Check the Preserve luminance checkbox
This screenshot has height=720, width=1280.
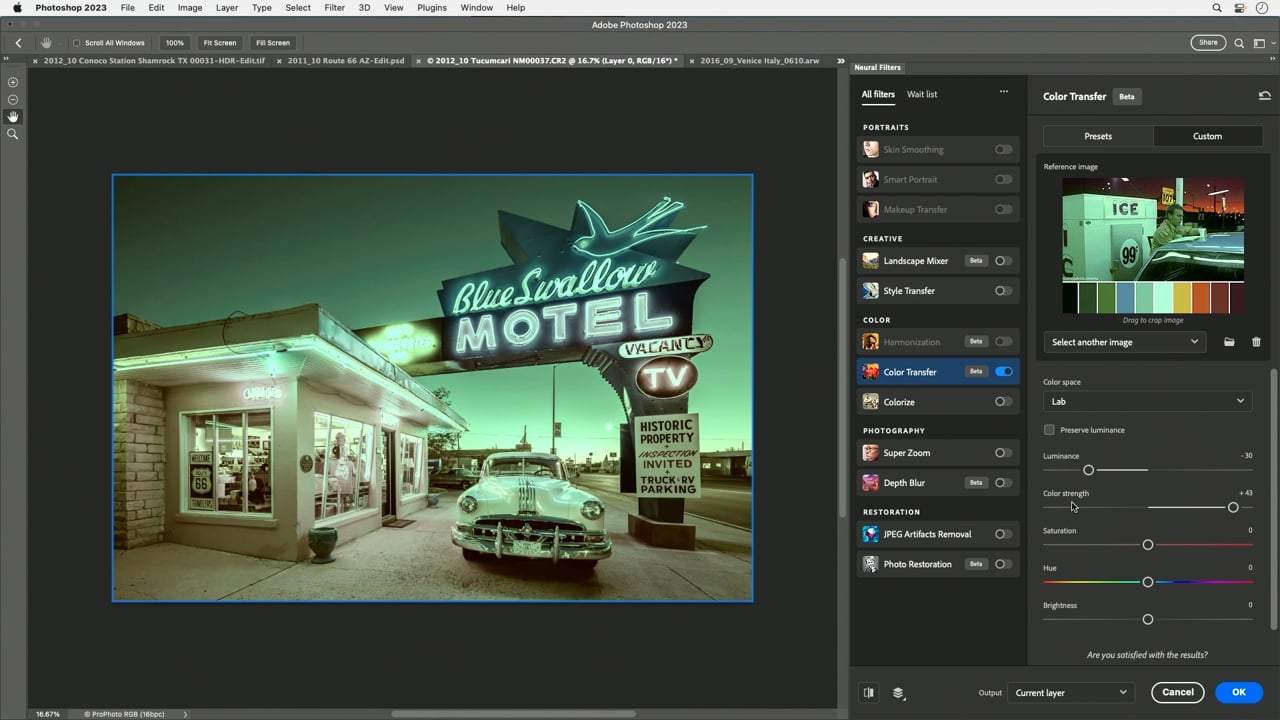tap(1049, 430)
